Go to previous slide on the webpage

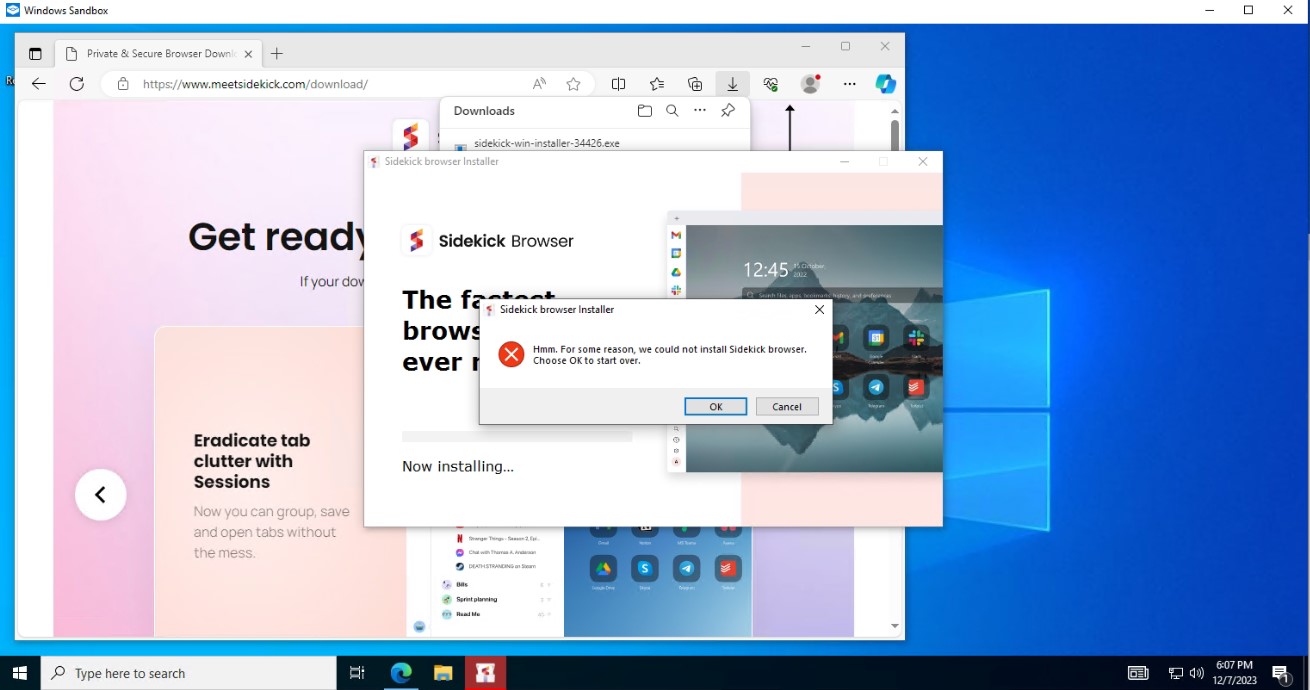coord(100,494)
